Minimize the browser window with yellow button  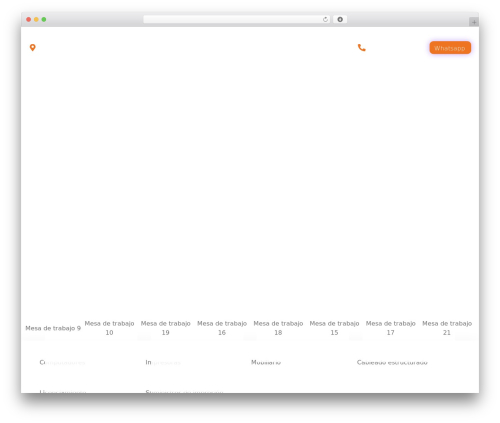click(36, 20)
